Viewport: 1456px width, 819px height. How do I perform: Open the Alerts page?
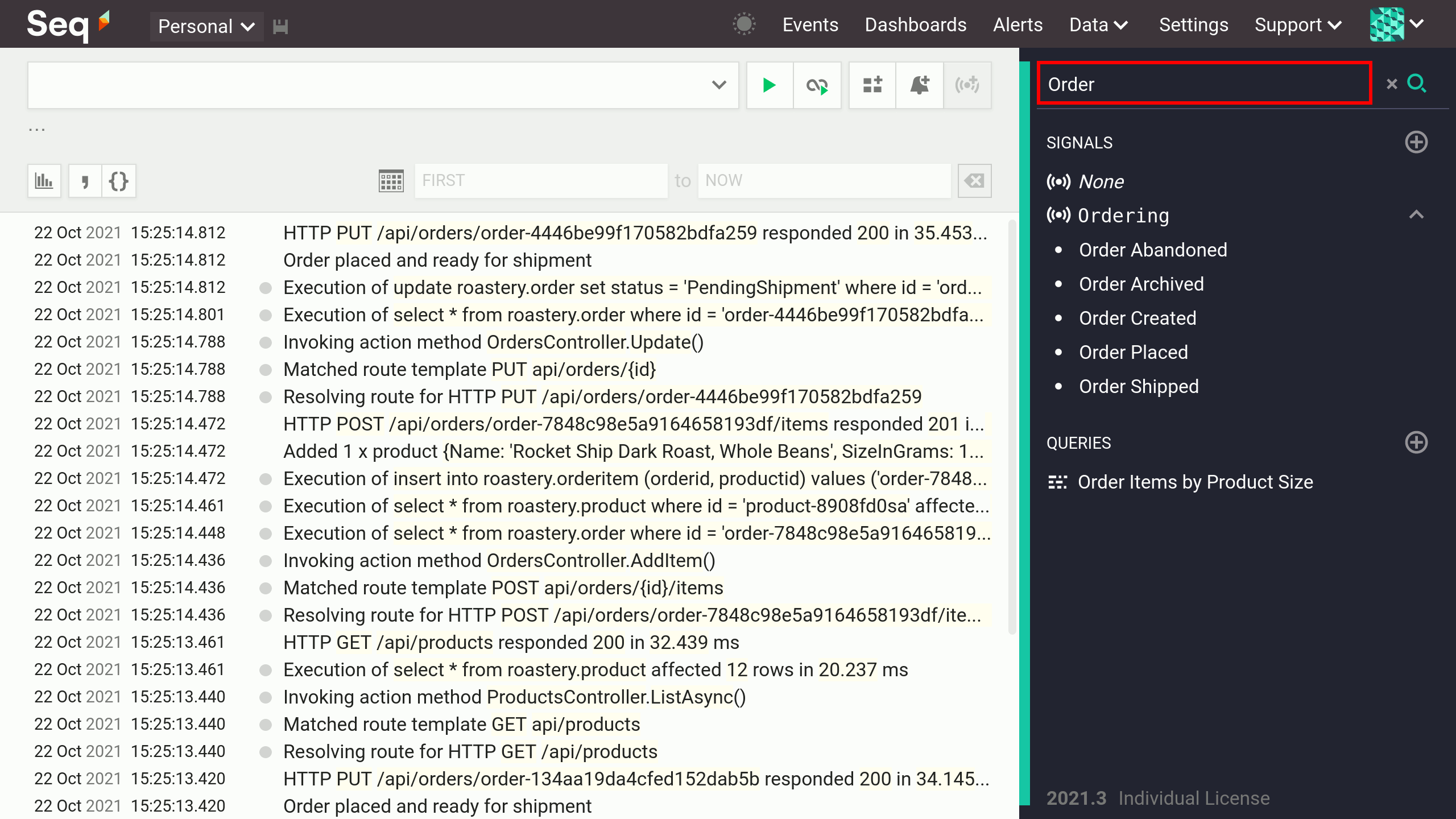click(x=1017, y=24)
